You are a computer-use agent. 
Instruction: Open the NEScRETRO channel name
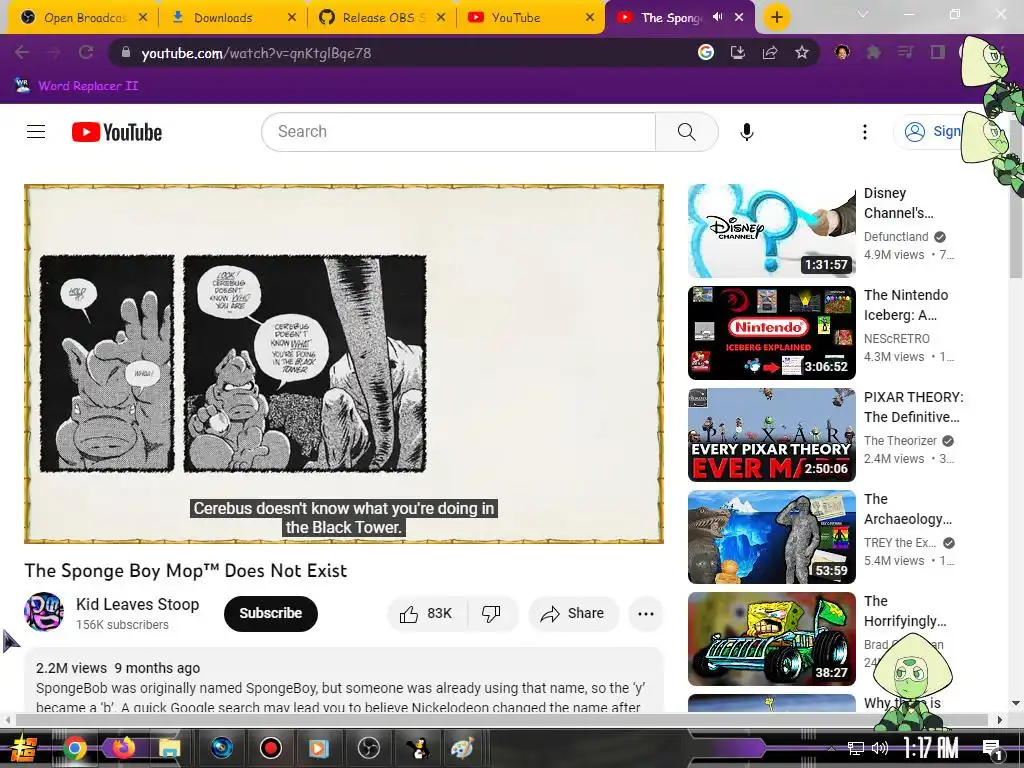tap(897, 338)
